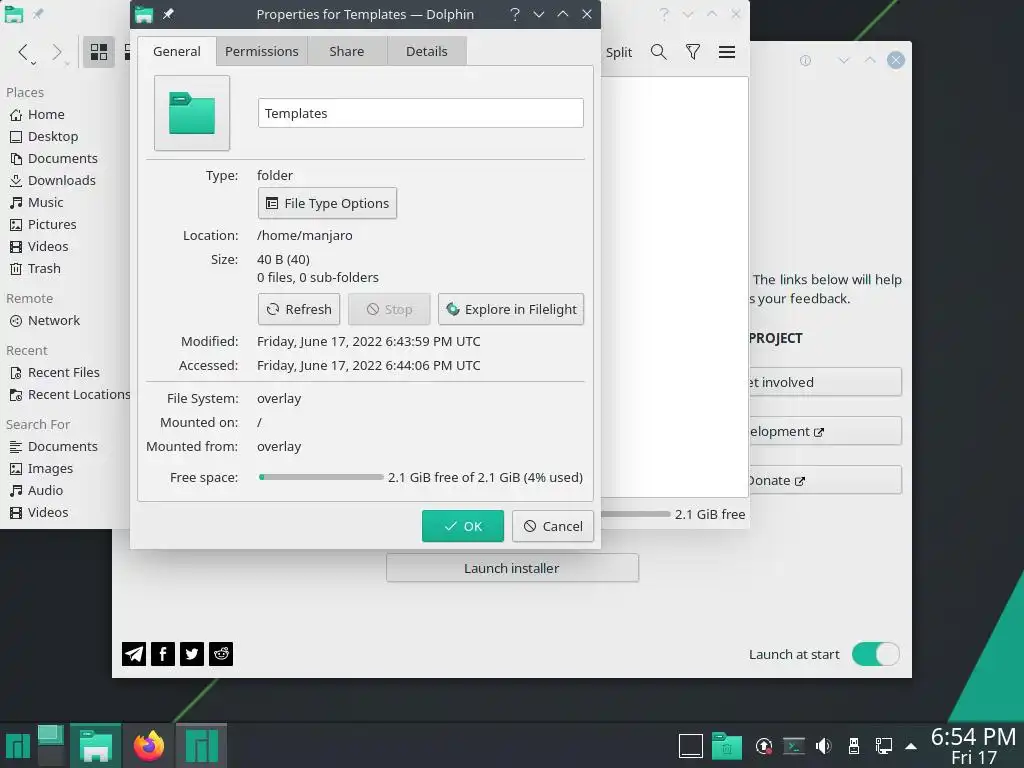1024x768 pixels.
Task: Open Recent Locations
Action: 69,394
